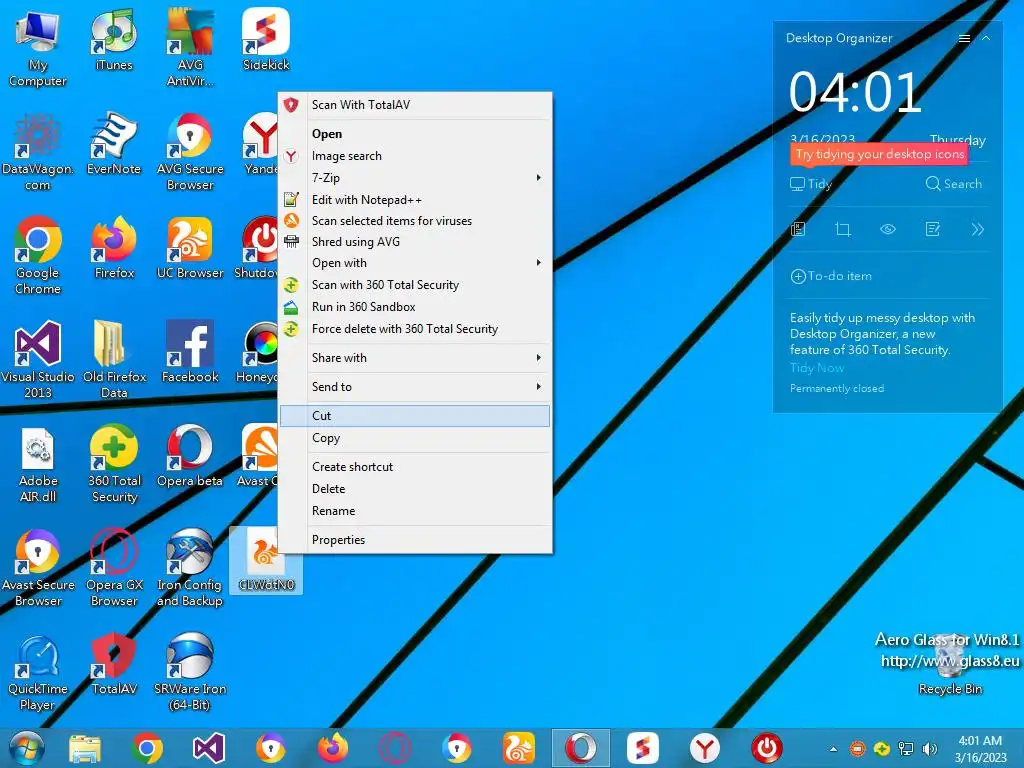Expand the 7-Zip submenu

pos(415,178)
